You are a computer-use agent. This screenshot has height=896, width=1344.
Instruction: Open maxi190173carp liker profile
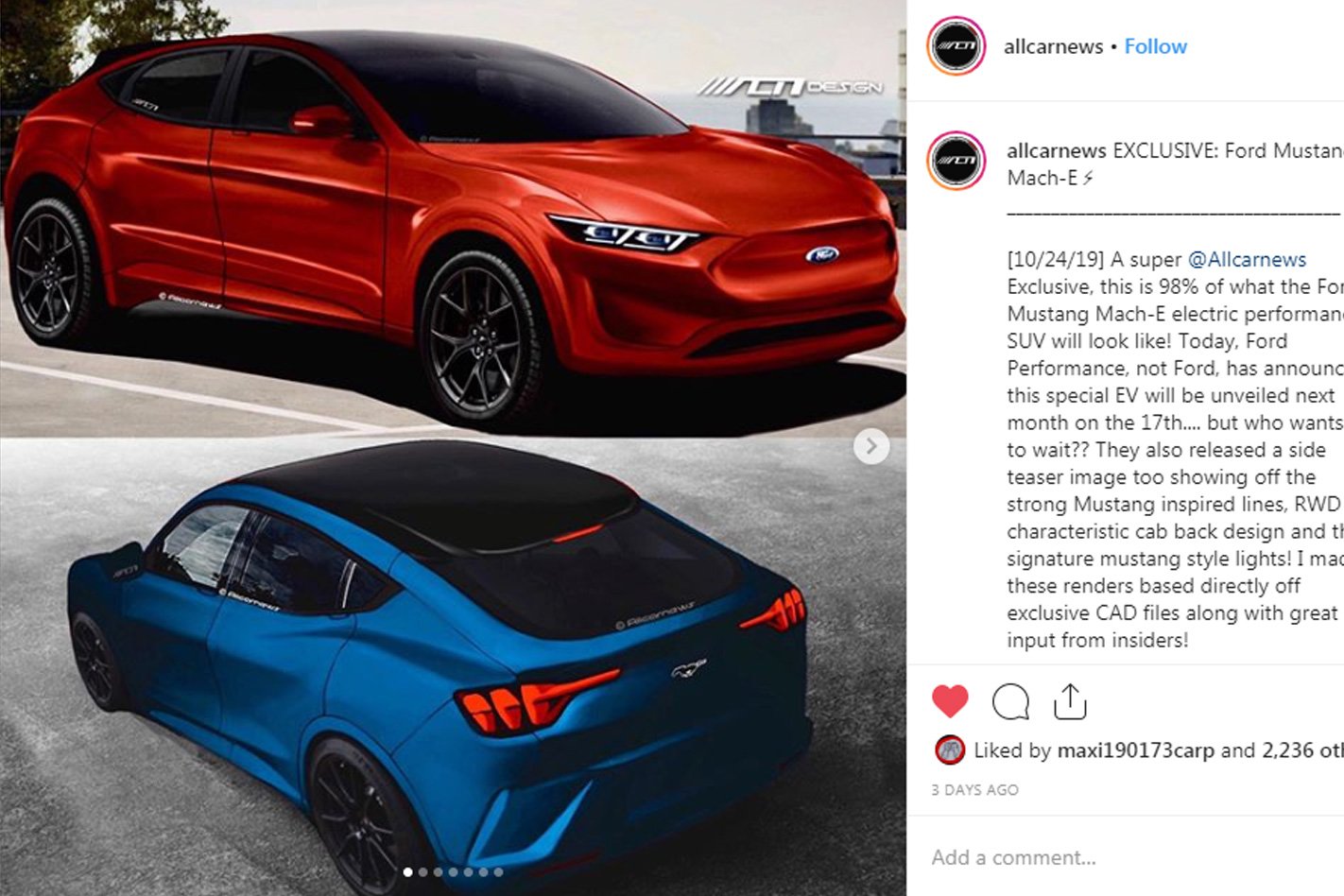[x=1135, y=750]
